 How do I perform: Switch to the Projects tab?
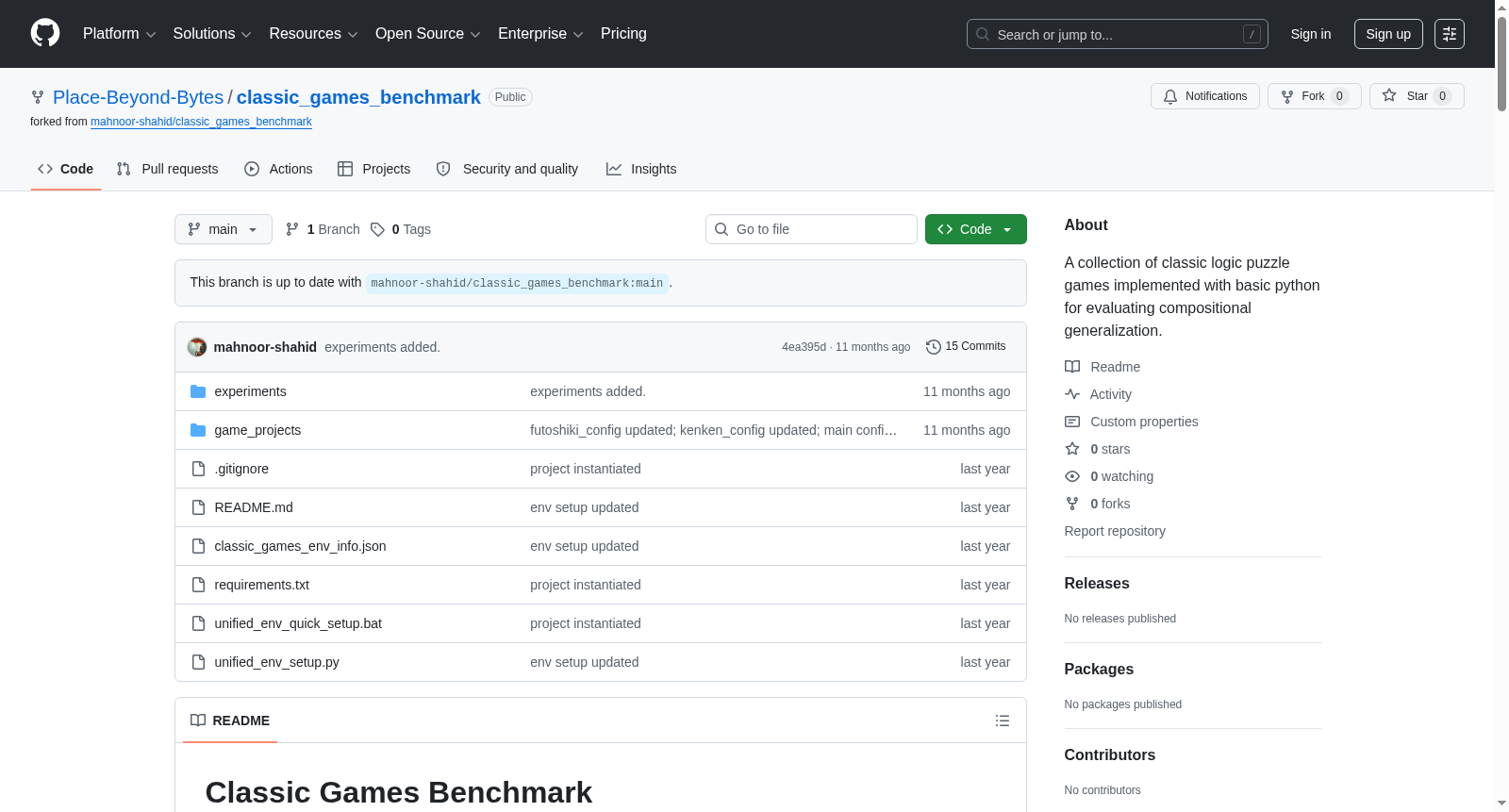(x=374, y=169)
